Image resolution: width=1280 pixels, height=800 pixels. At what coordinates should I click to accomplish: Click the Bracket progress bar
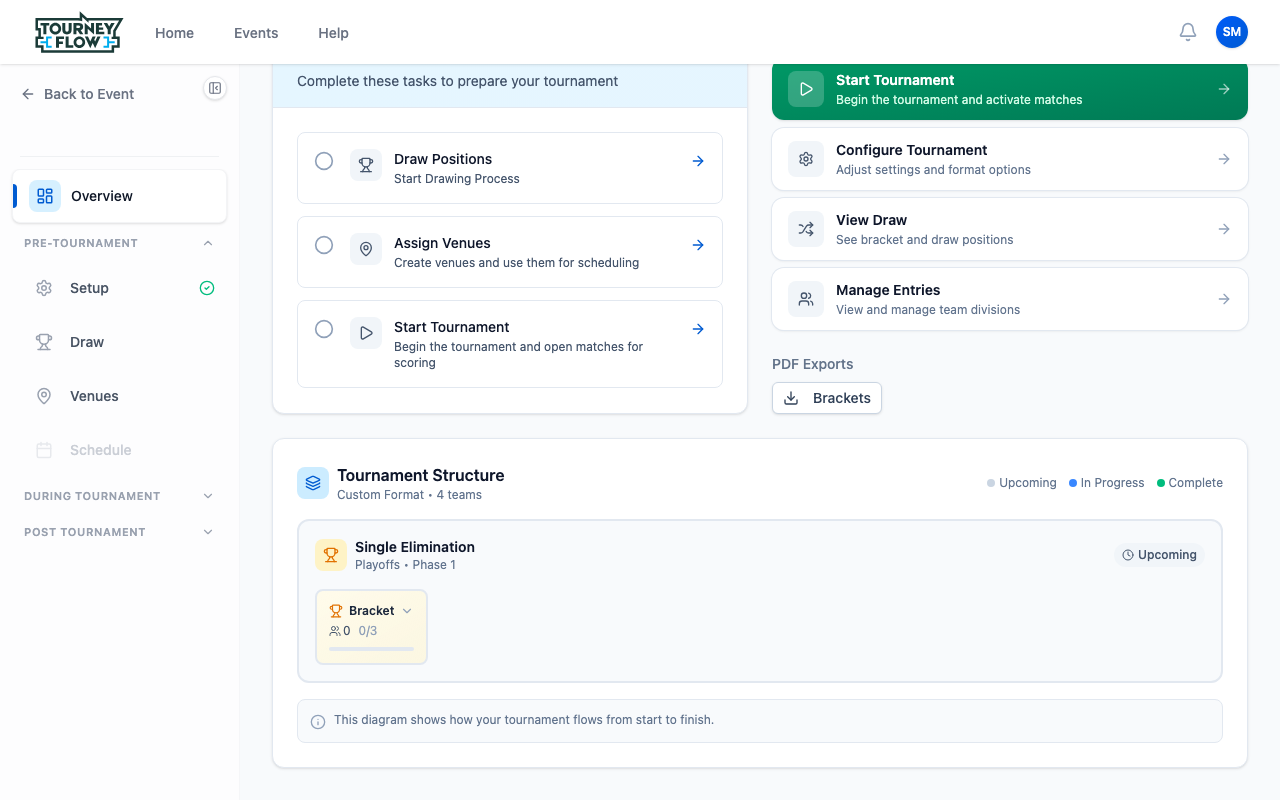click(371, 649)
